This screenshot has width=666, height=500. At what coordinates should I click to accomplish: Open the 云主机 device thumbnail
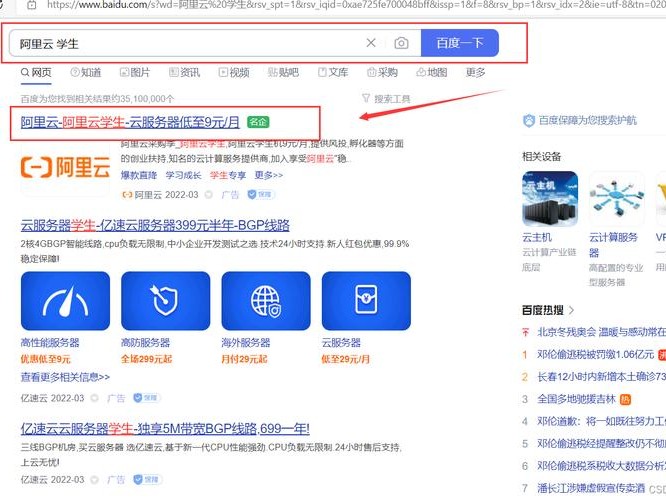tap(550, 198)
